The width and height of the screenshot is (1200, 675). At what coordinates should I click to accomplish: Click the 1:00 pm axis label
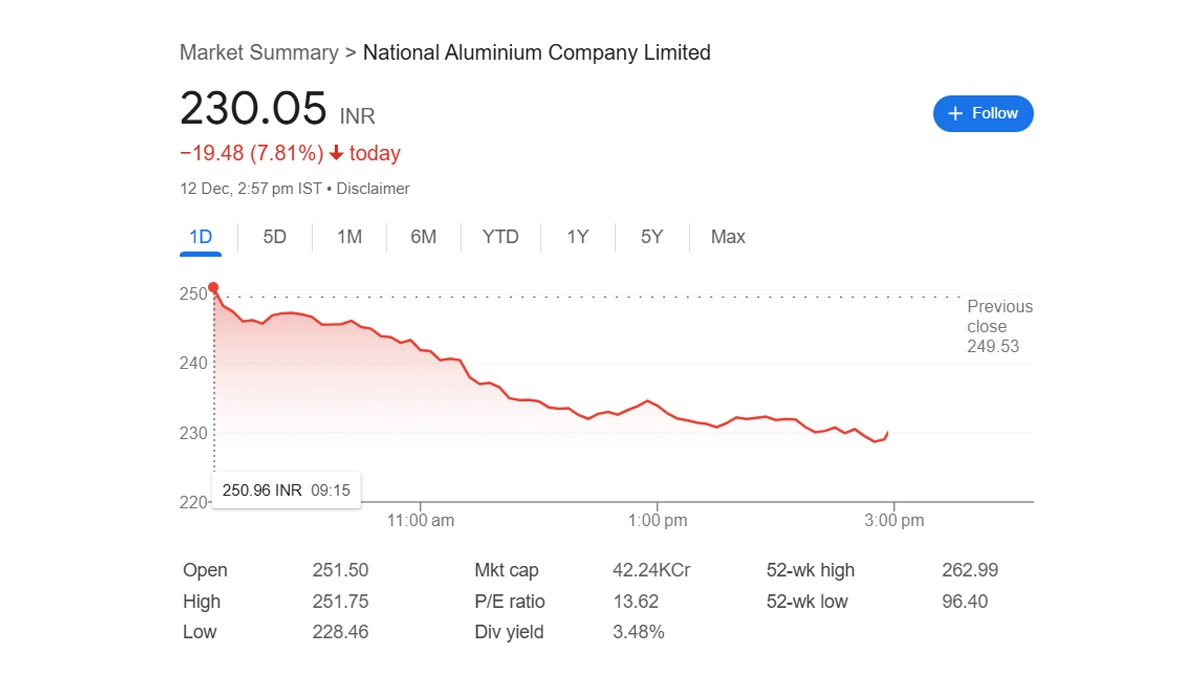(657, 521)
